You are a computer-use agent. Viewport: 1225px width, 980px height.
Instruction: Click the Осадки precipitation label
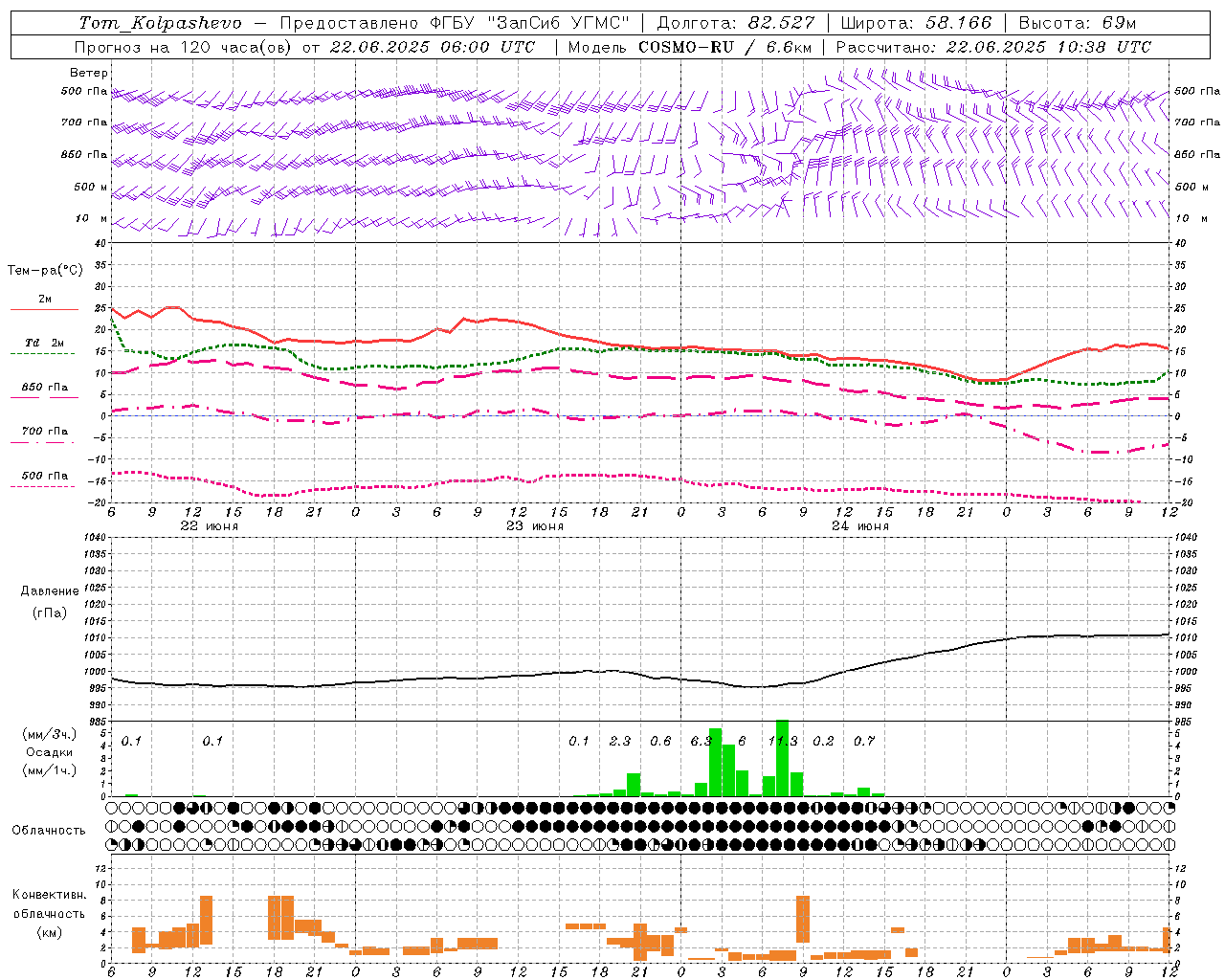49,752
